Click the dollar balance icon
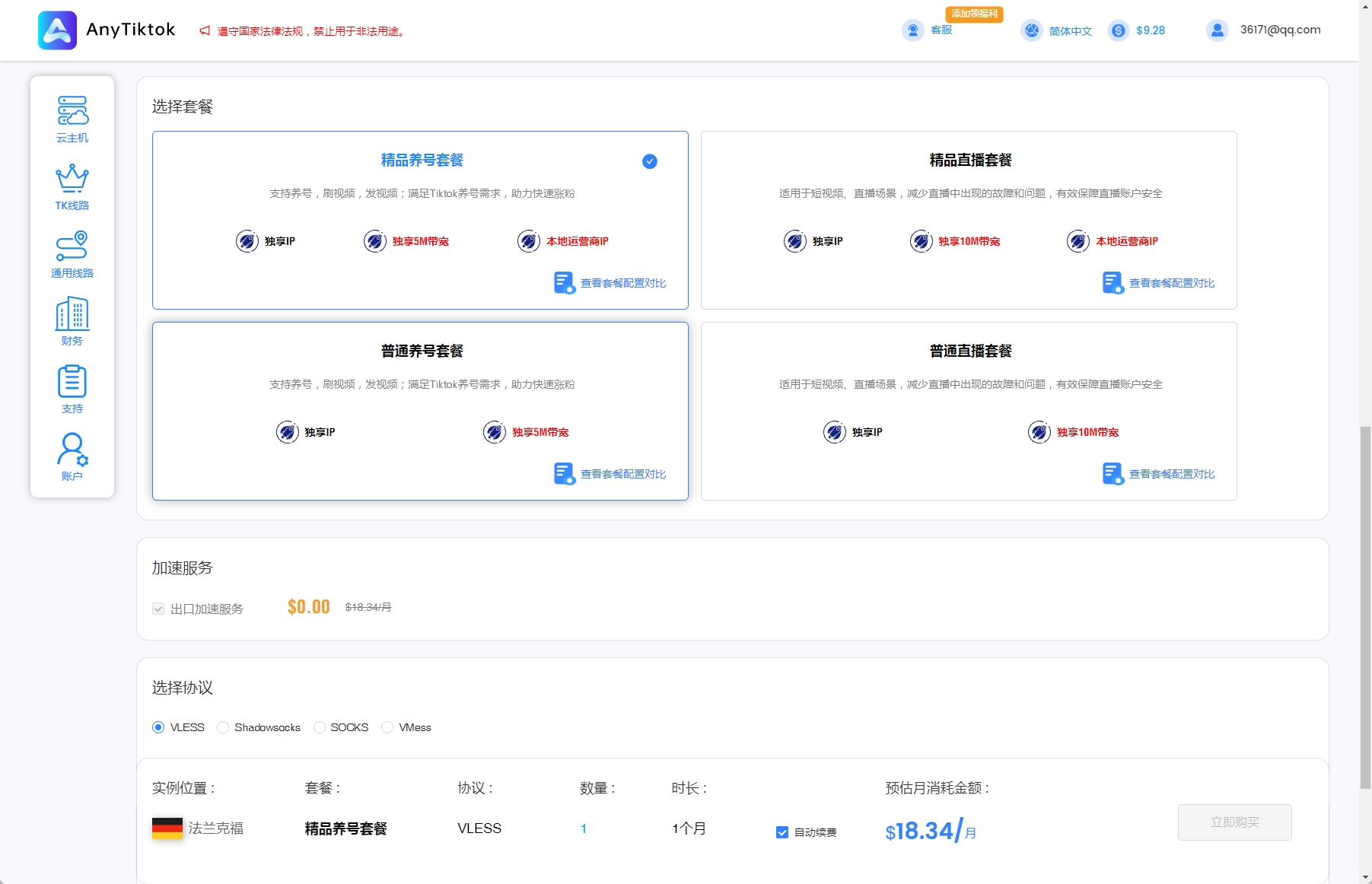 click(1118, 30)
